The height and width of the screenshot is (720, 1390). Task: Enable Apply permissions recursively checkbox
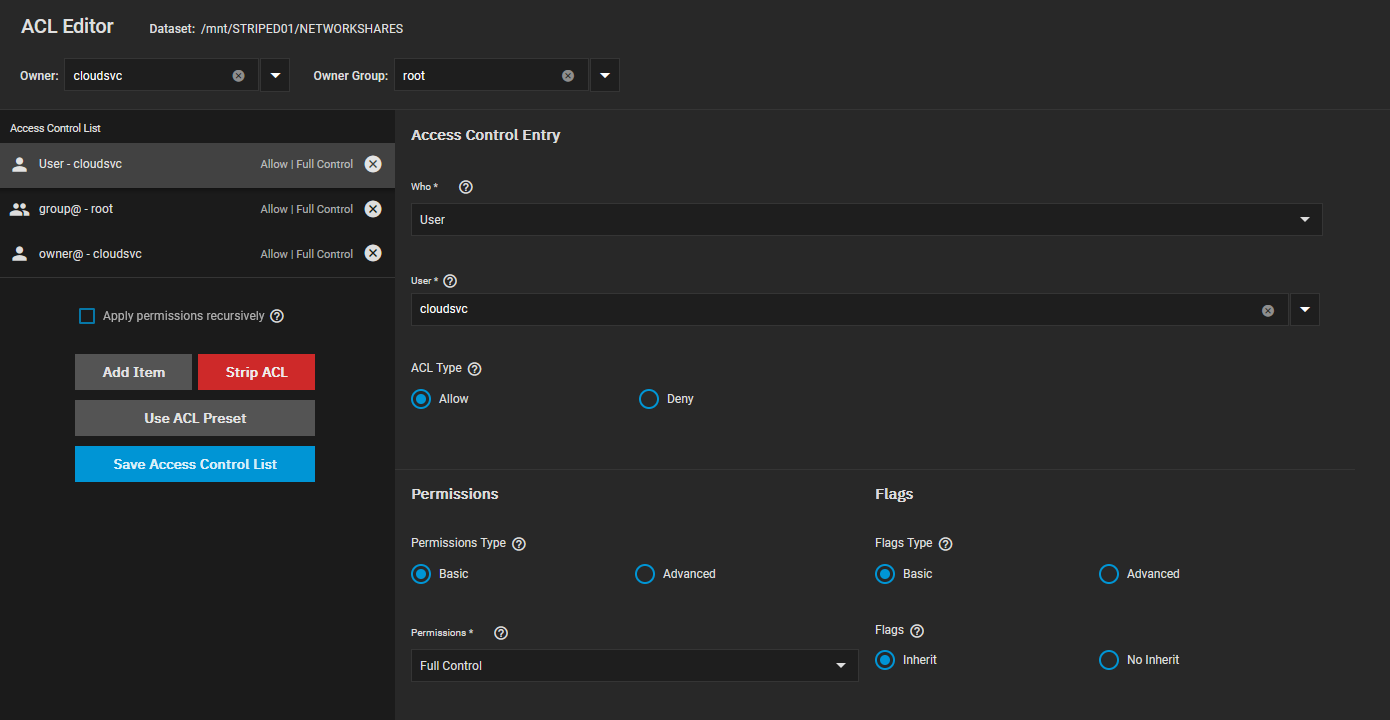pyautogui.click(x=87, y=316)
